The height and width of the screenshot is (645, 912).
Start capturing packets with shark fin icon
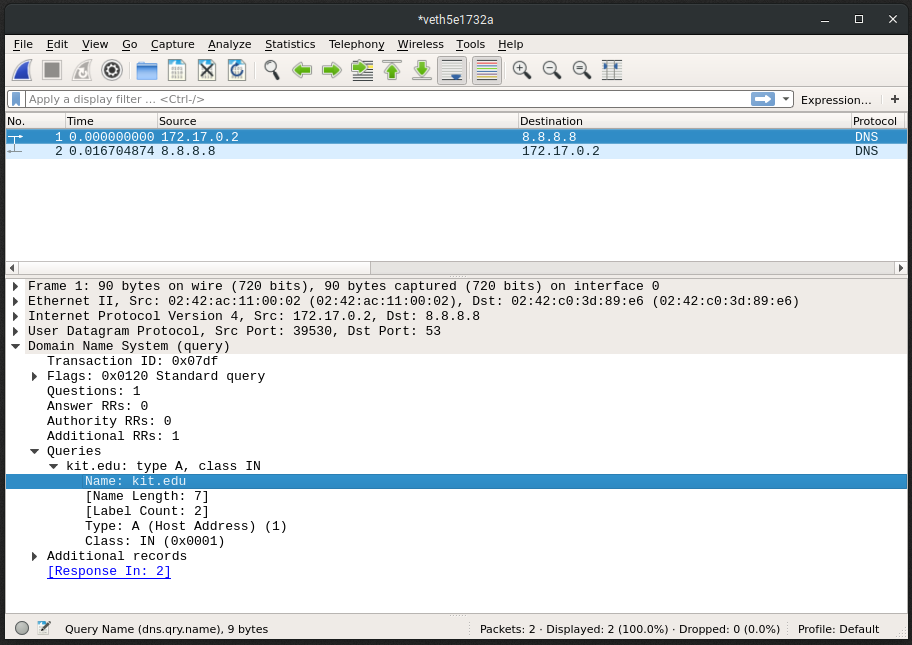(x=22, y=70)
